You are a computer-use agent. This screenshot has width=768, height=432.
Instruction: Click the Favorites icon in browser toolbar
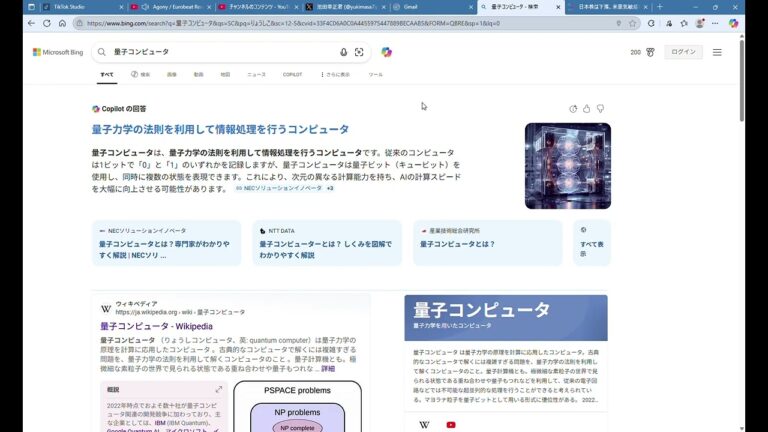684,23
